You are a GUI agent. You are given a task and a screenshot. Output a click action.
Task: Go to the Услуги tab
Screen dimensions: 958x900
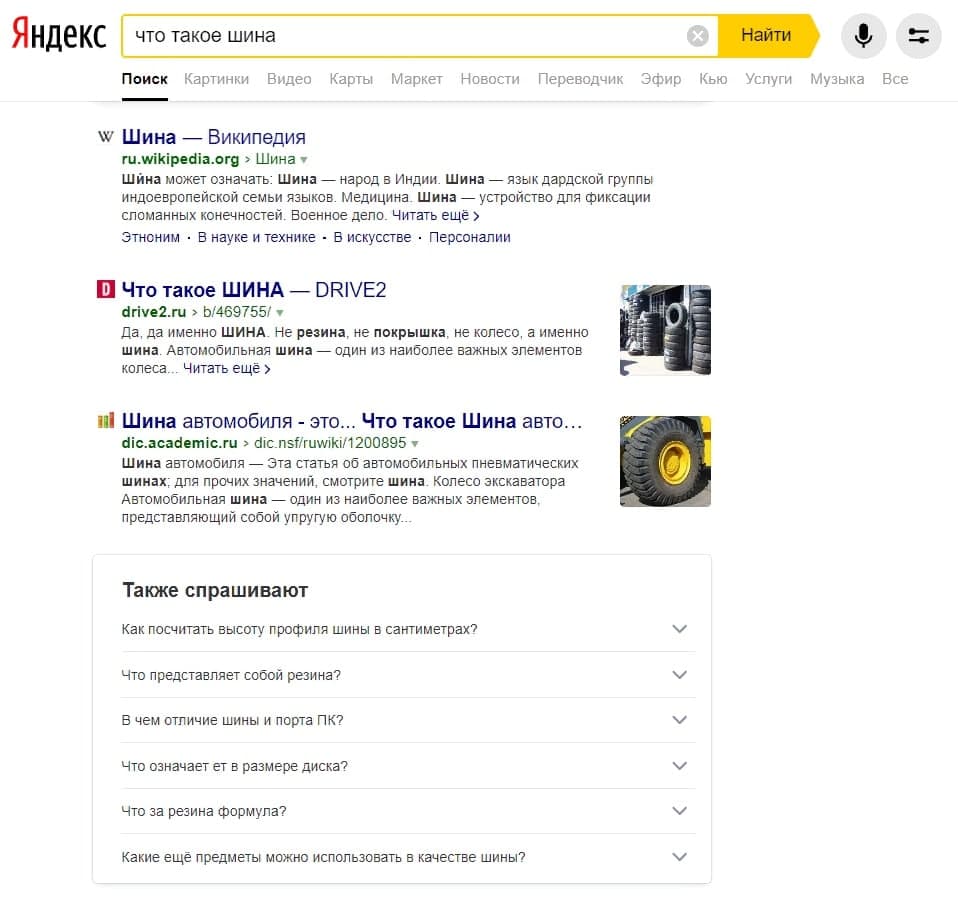click(x=769, y=79)
